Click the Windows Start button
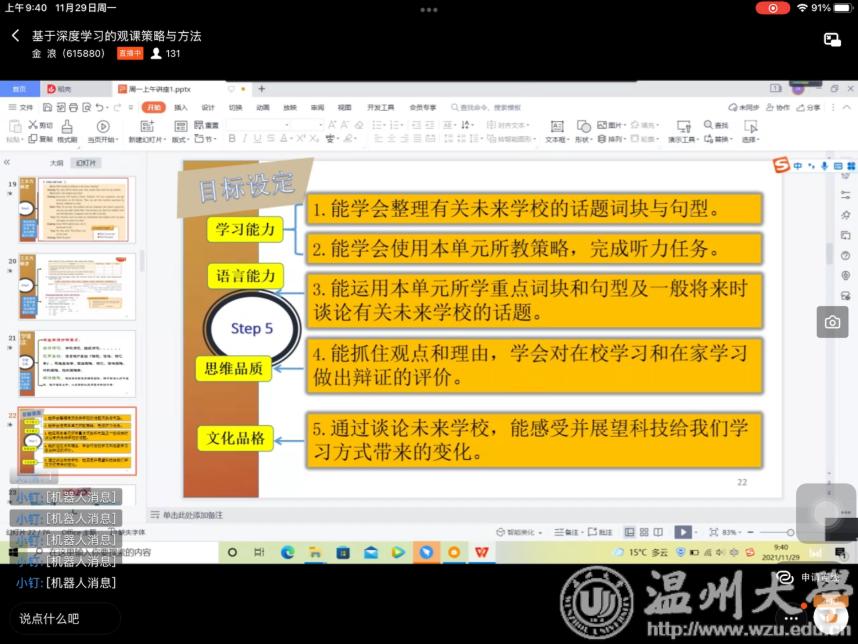The image size is (858, 644). [x=14, y=552]
